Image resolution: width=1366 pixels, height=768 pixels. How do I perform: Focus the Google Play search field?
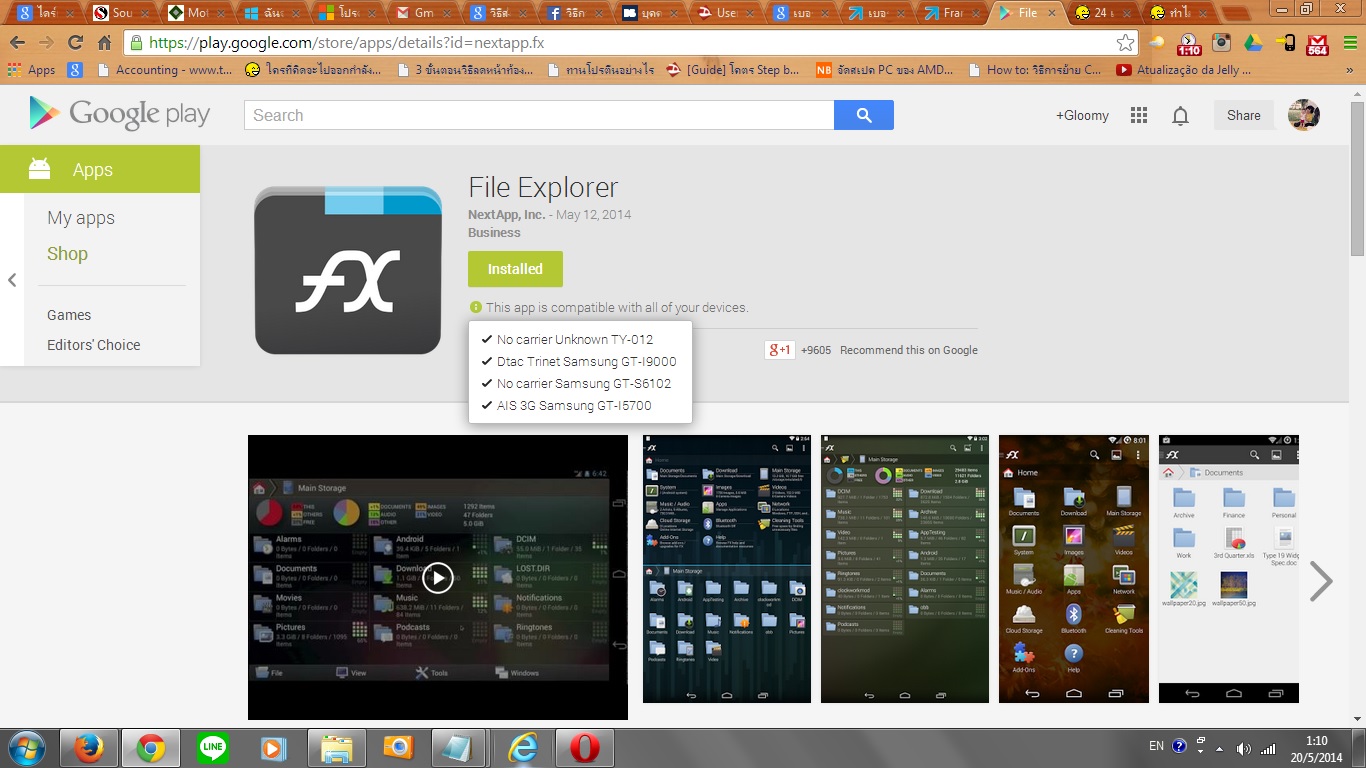(539, 115)
